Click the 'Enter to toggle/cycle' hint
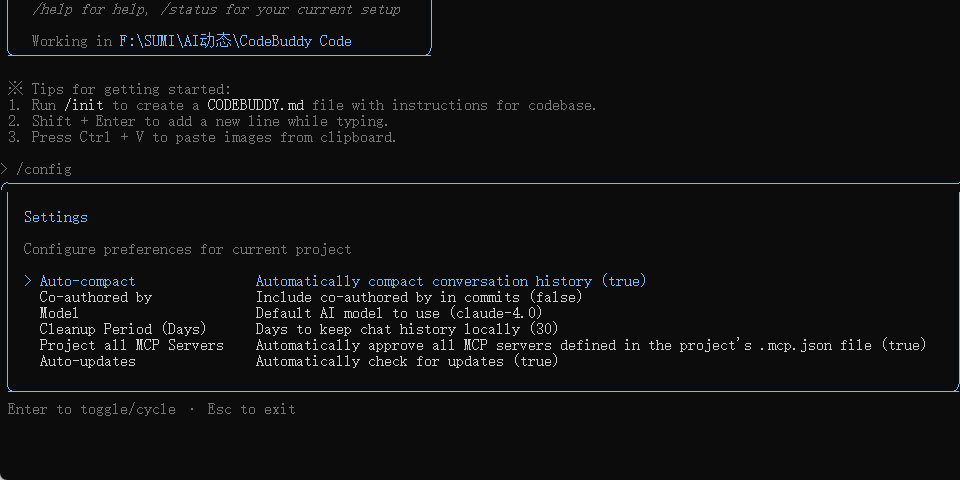960x480 pixels. coord(92,409)
